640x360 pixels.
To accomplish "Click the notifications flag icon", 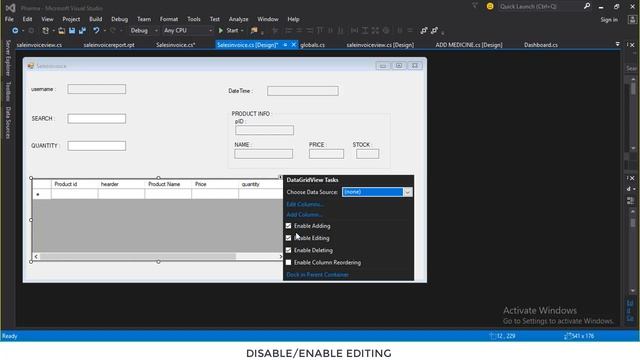I will coord(475,6).
